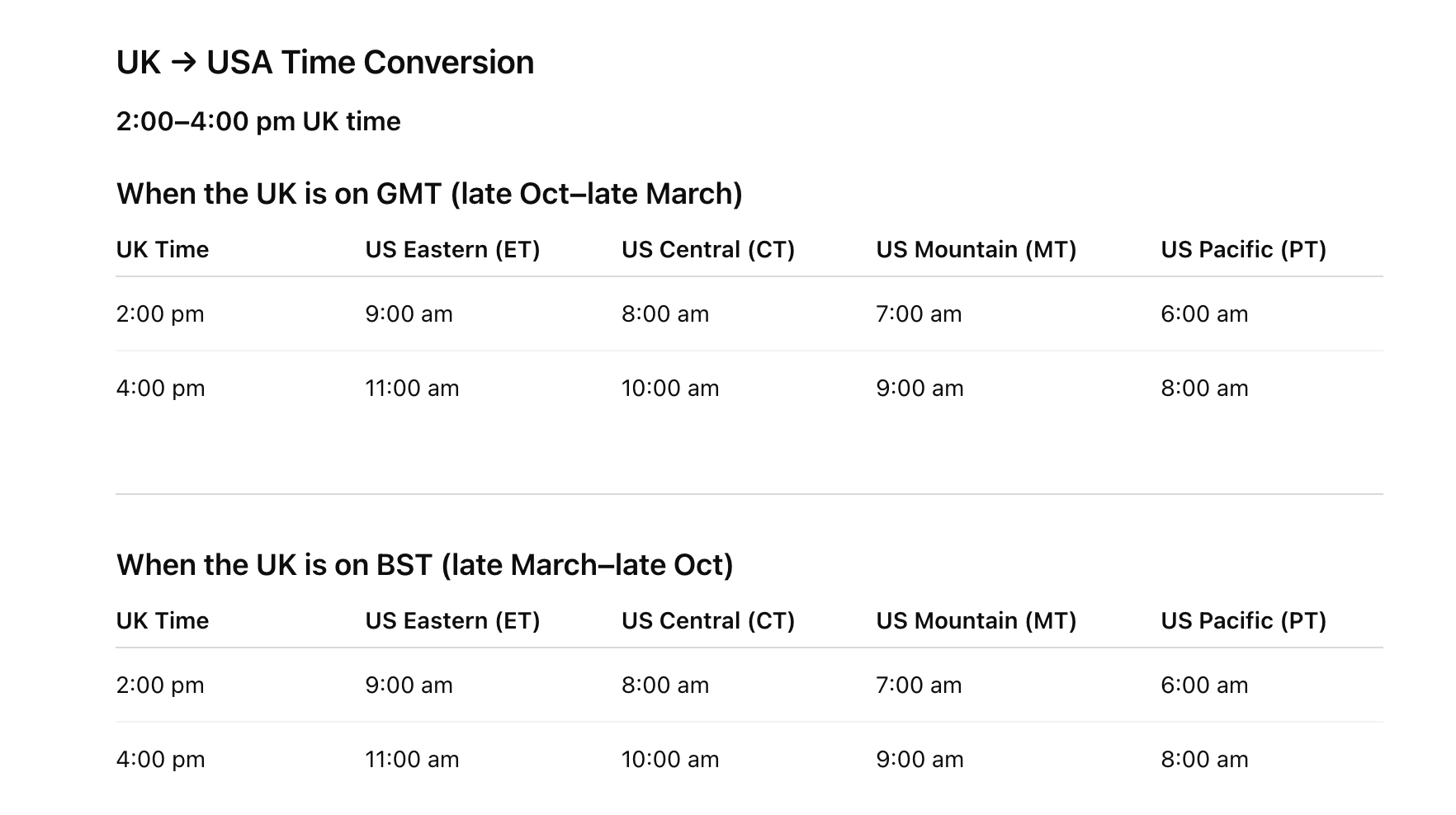Click the 'UK → USA Time Conversion' title
The height and width of the screenshot is (815, 1456).
pos(325,63)
